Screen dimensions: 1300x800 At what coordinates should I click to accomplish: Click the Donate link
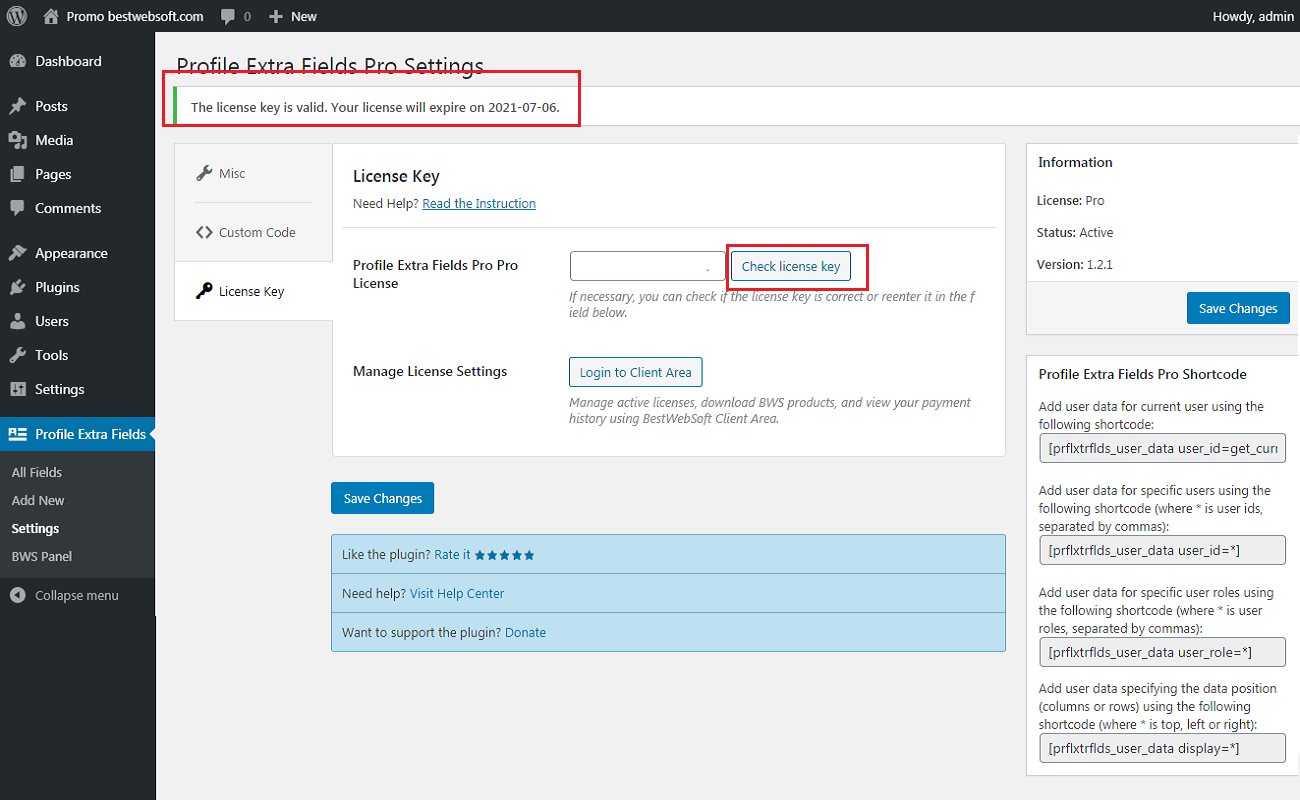click(x=525, y=633)
